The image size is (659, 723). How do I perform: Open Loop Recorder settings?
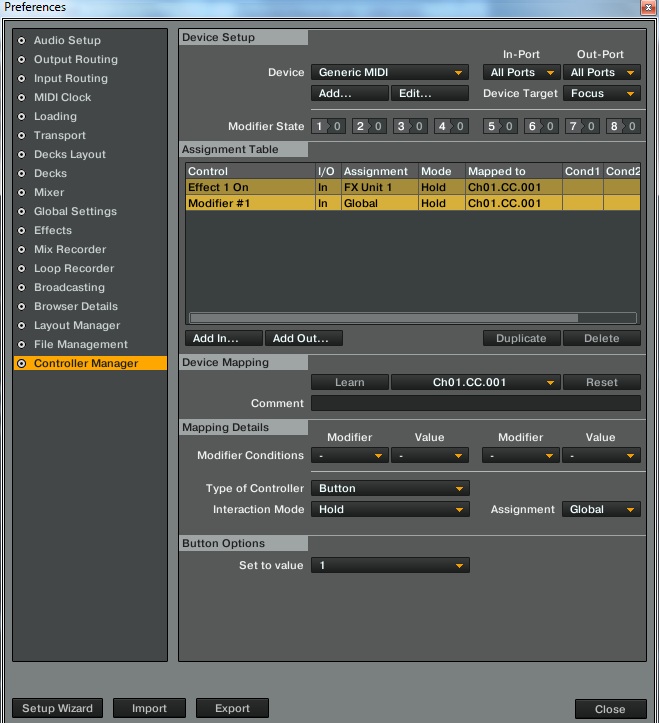point(74,268)
